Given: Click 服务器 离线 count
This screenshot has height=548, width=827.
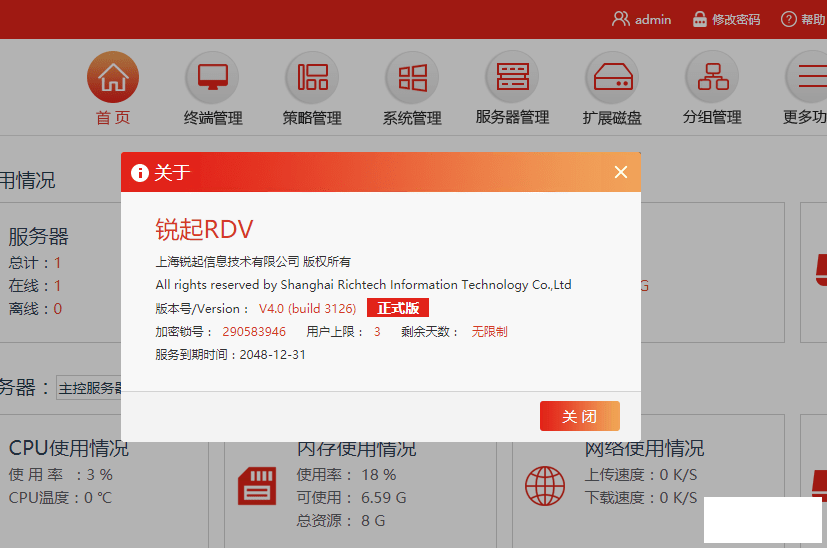Looking at the screenshot, I should pyautogui.click(x=57, y=309).
